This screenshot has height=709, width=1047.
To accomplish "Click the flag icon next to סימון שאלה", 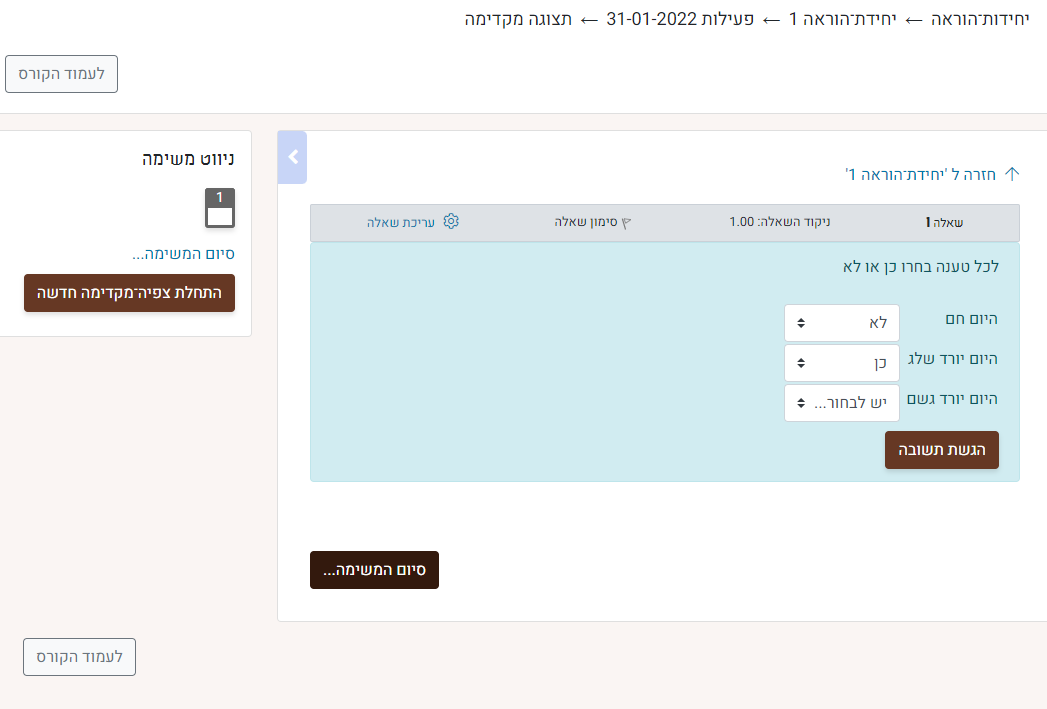I will tap(627, 222).
